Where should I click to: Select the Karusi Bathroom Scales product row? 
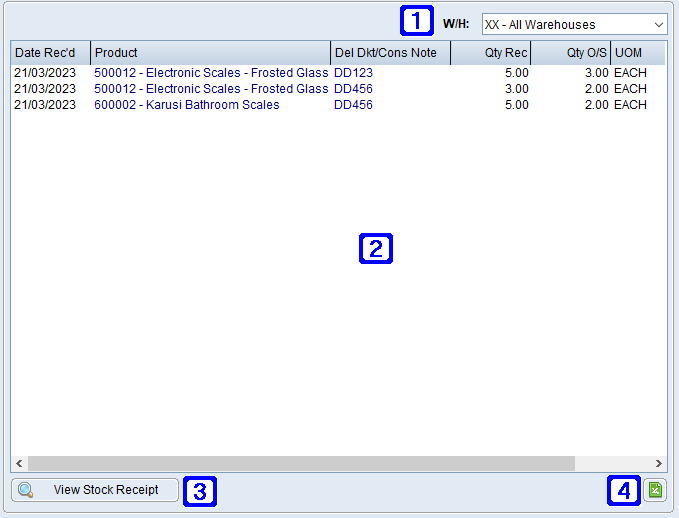pyautogui.click(x=186, y=105)
